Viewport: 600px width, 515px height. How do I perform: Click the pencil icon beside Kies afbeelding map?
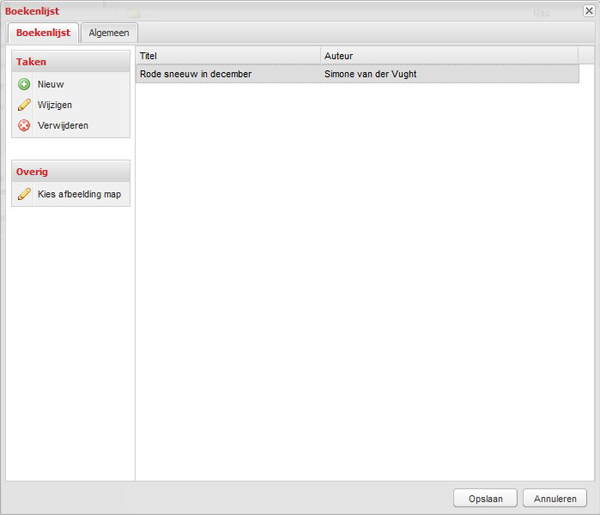pyautogui.click(x=25, y=194)
